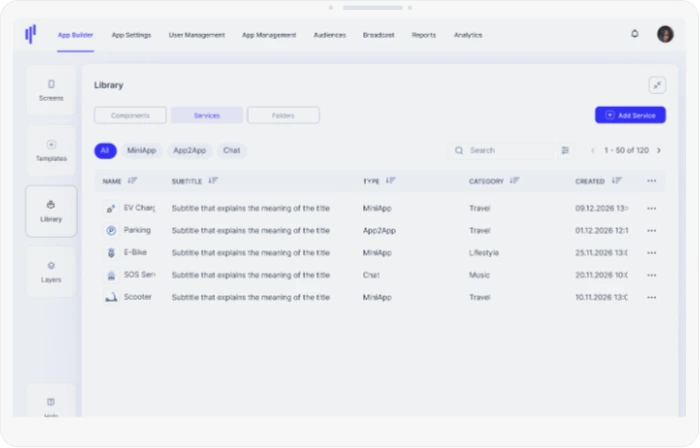
Task: Open the filter settings icon beside Search
Action: tap(565, 150)
